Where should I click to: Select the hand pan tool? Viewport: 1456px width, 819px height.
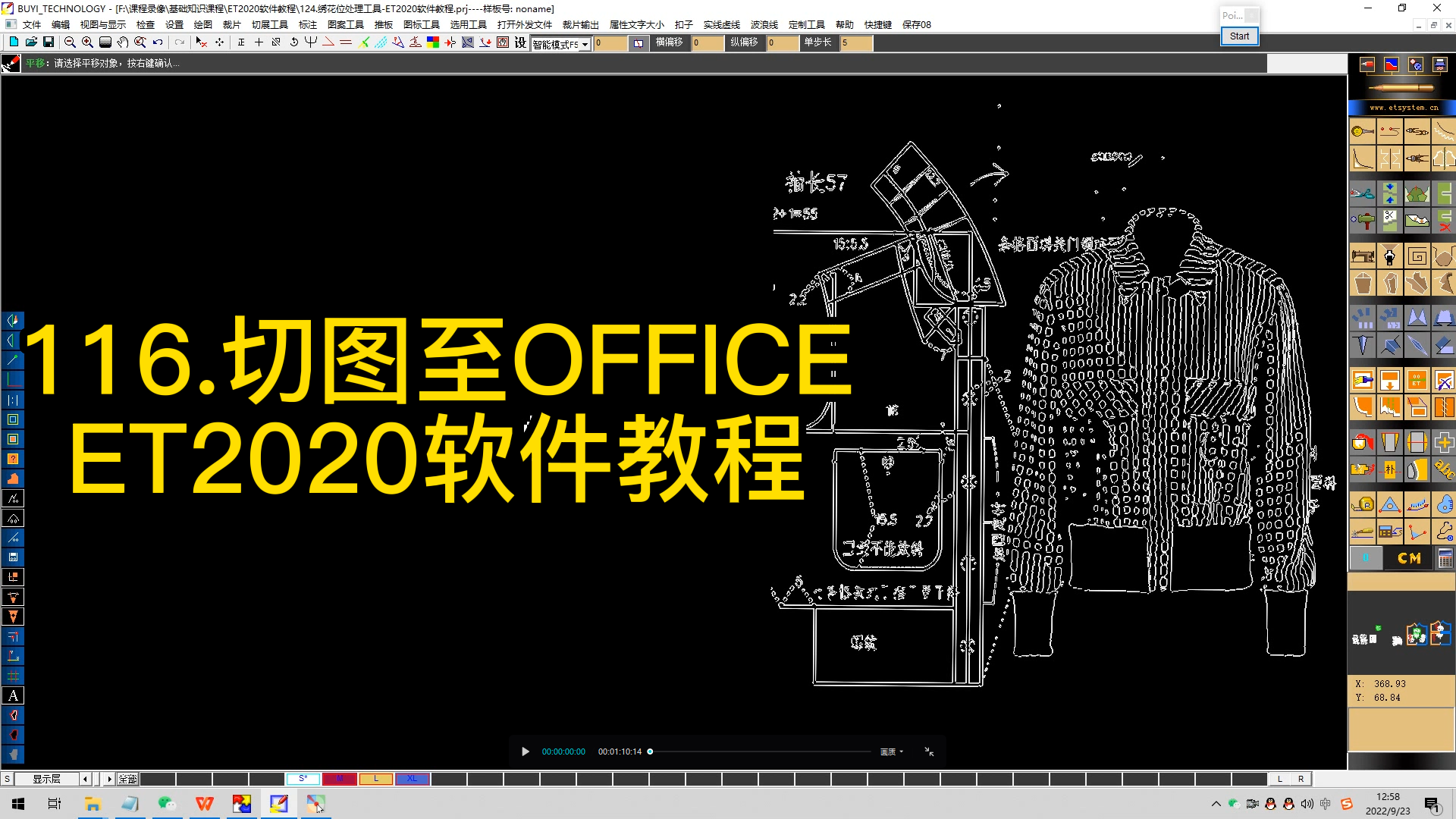pyautogui.click(x=123, y=42)
